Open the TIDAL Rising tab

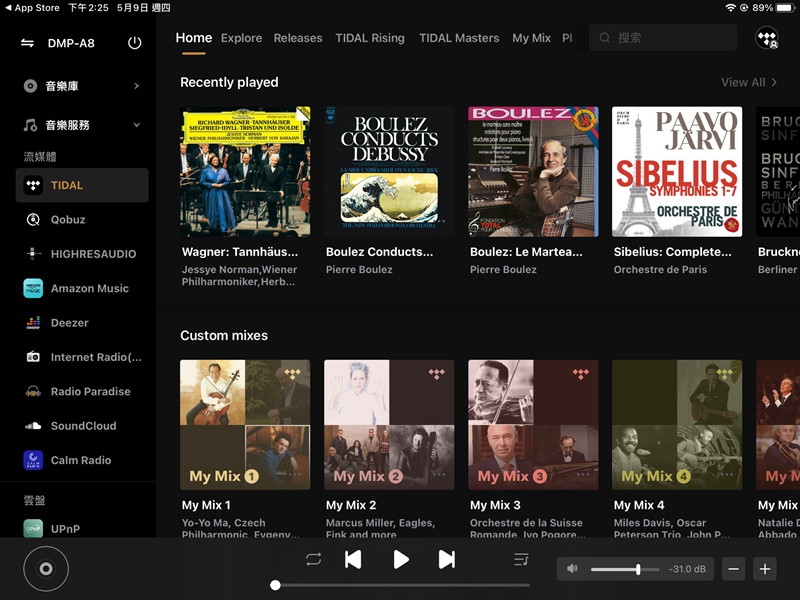(x=370, y=38)
